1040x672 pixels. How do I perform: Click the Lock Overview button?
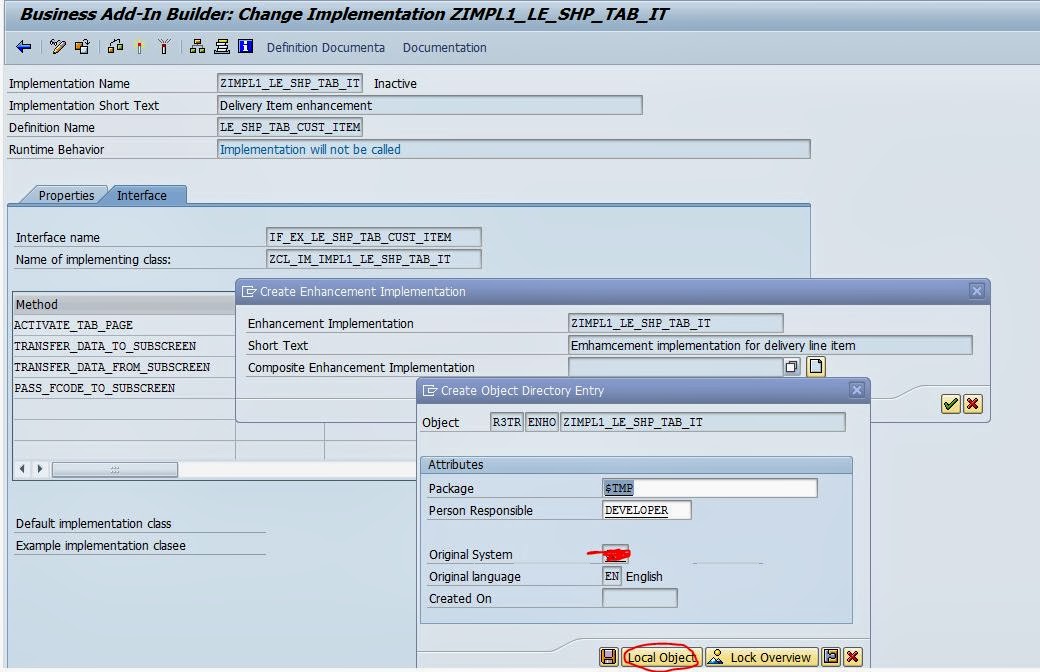(761, 657)
